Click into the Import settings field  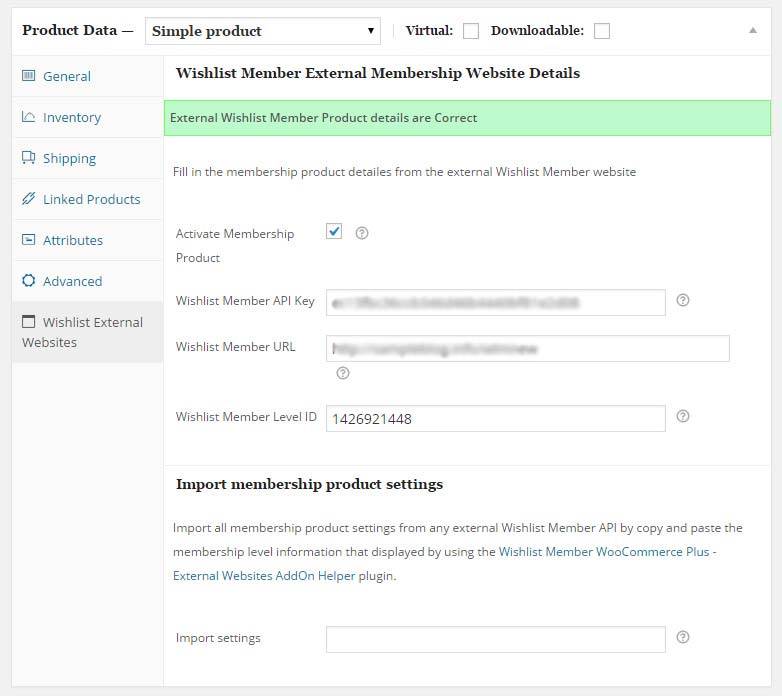click(x=496, y=640)
